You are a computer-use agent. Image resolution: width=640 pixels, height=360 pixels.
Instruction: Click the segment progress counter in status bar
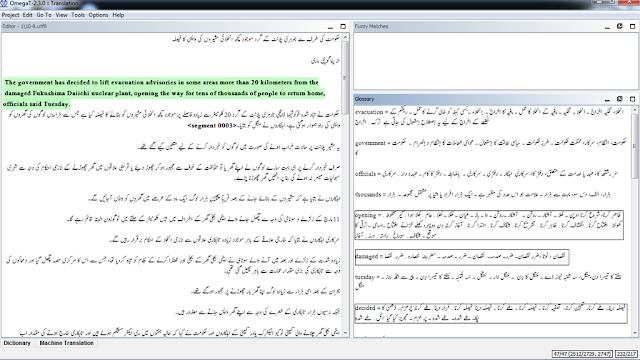point(582,354)
